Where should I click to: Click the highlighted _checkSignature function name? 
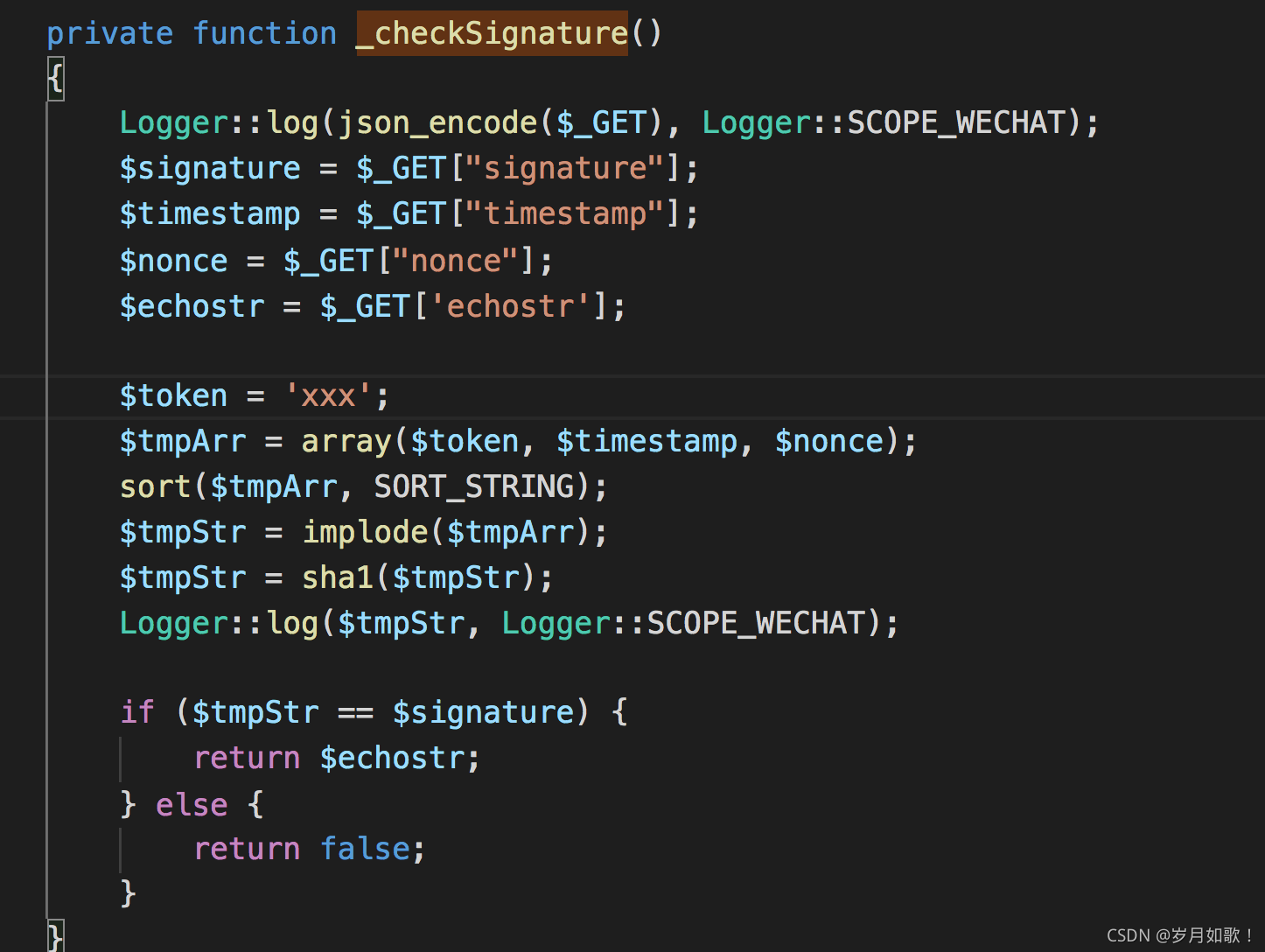click(x=492, y=33)
